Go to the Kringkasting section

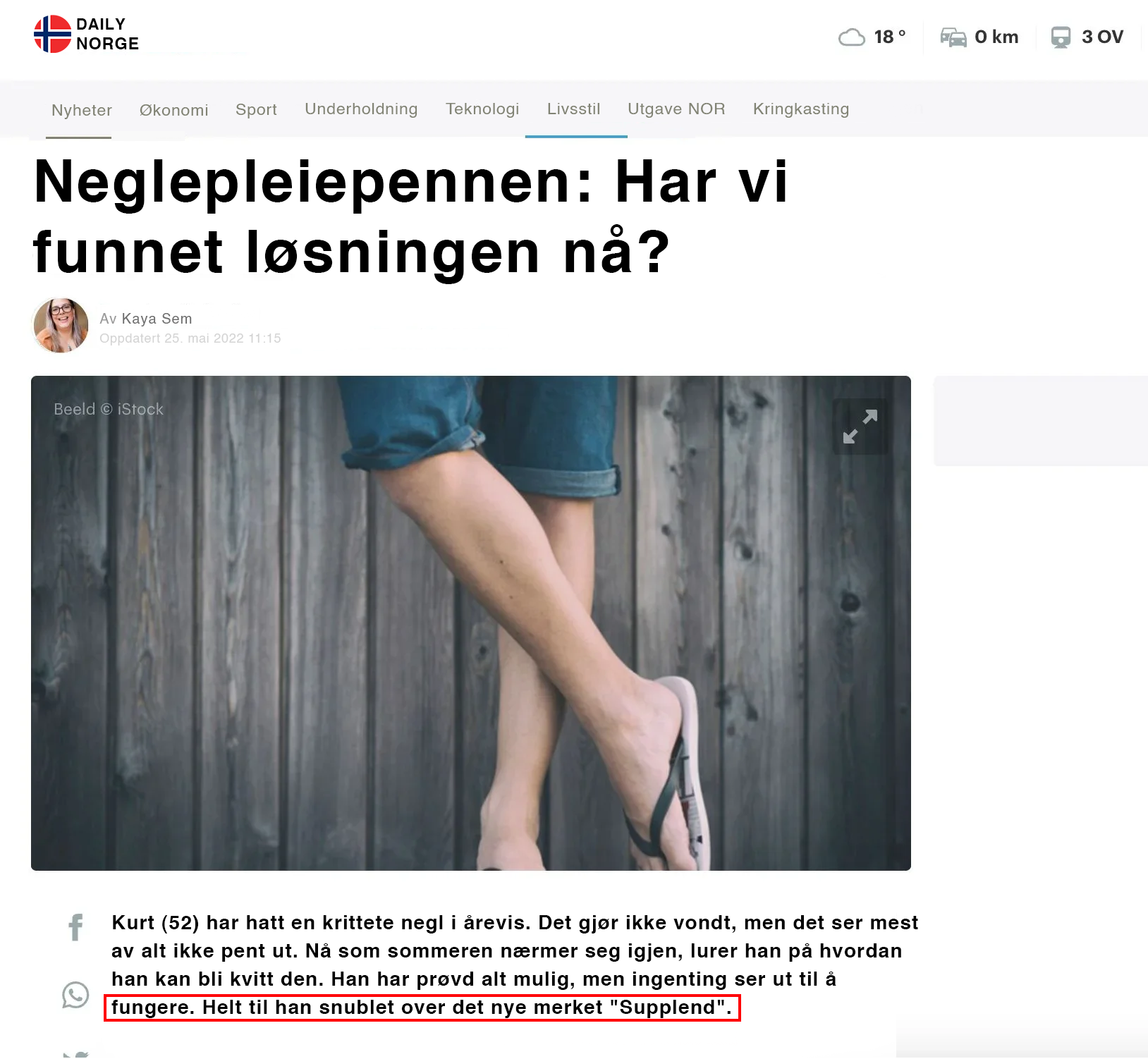point(801,109)
